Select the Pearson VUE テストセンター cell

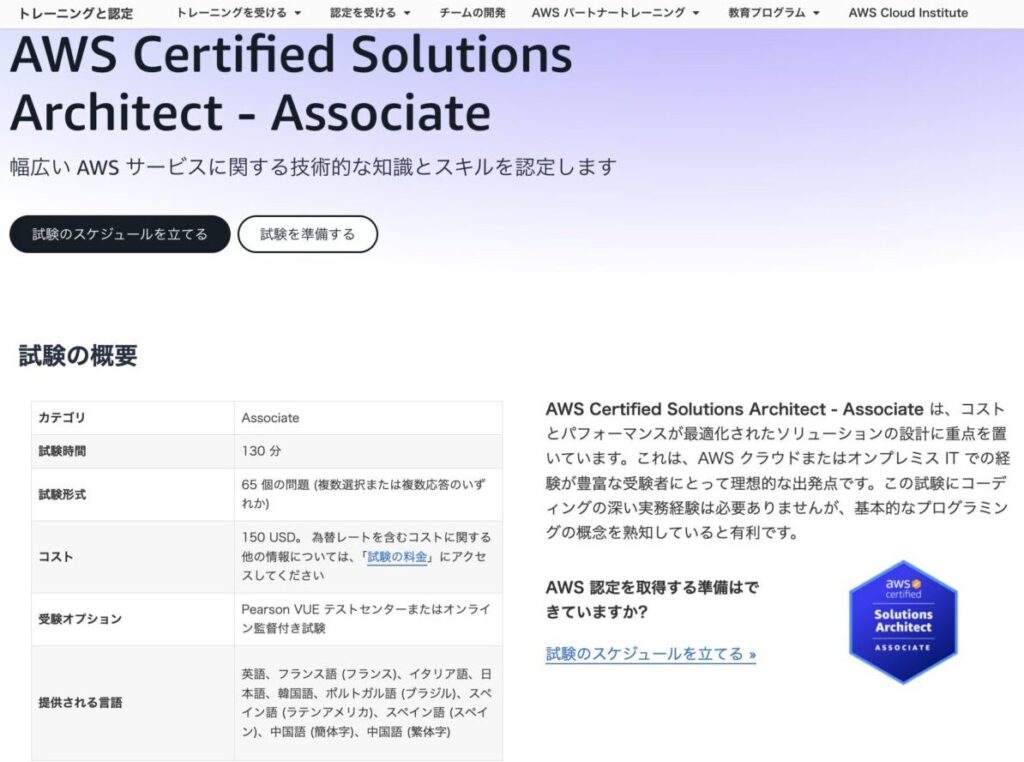tap(366, 619)
